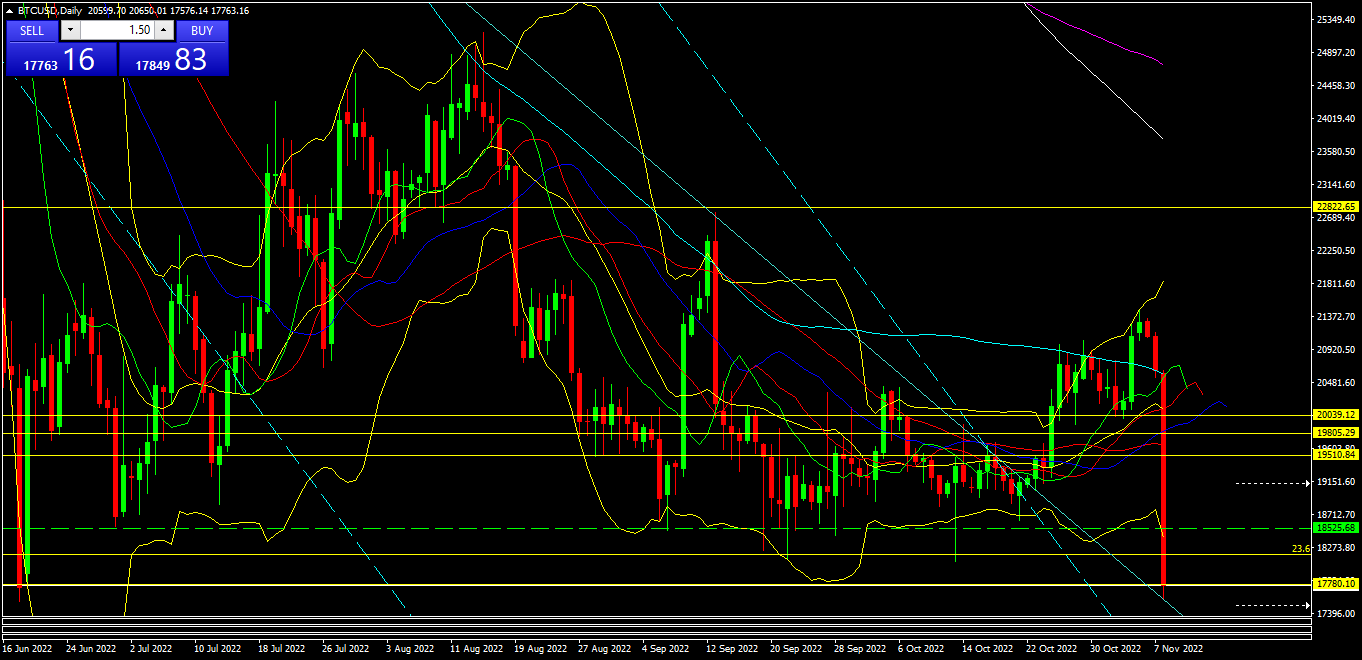Image resolution: width=1362 pixels, height=660 pixels.
Task: Click the sell price 17763 16 tile
Action: (61, 60)
